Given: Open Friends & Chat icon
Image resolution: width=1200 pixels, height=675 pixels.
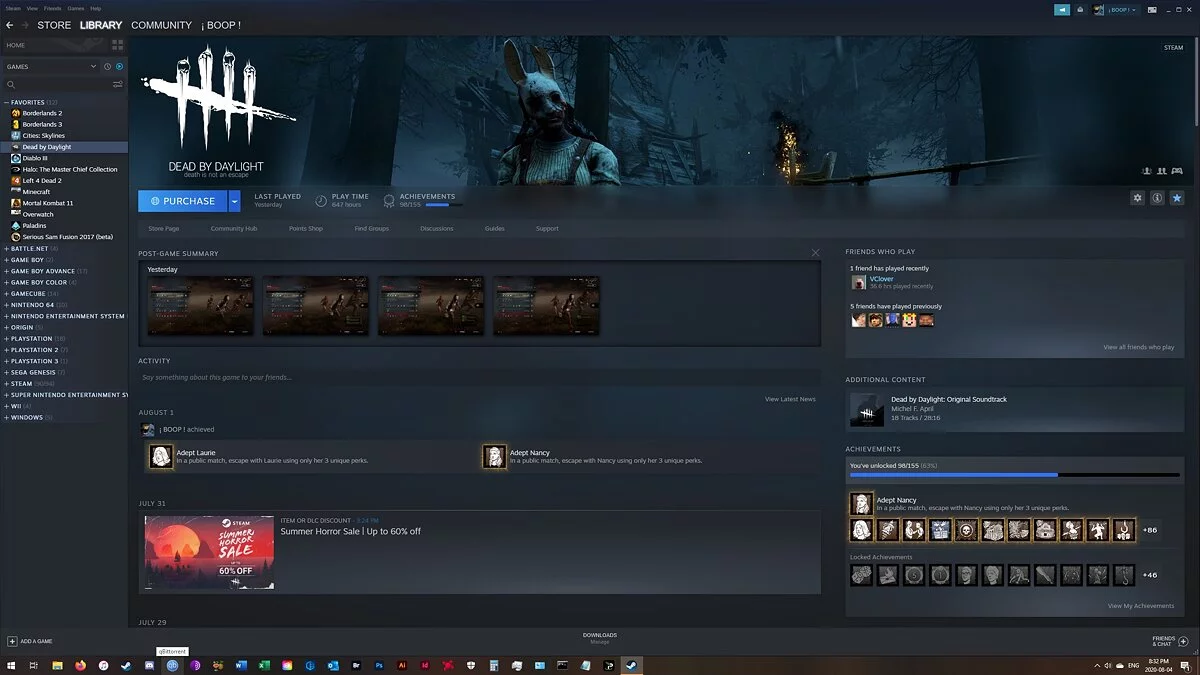Looking at the screenshot, I should coord(1185,641).
